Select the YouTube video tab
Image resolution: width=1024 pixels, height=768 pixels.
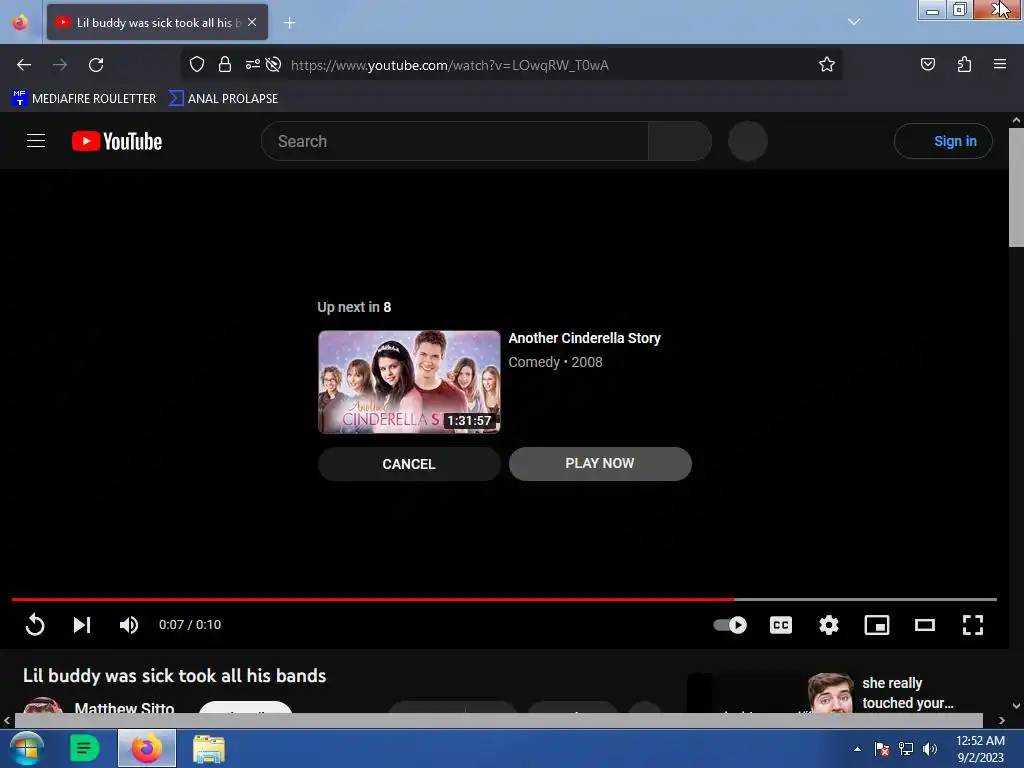click(157, 22)
